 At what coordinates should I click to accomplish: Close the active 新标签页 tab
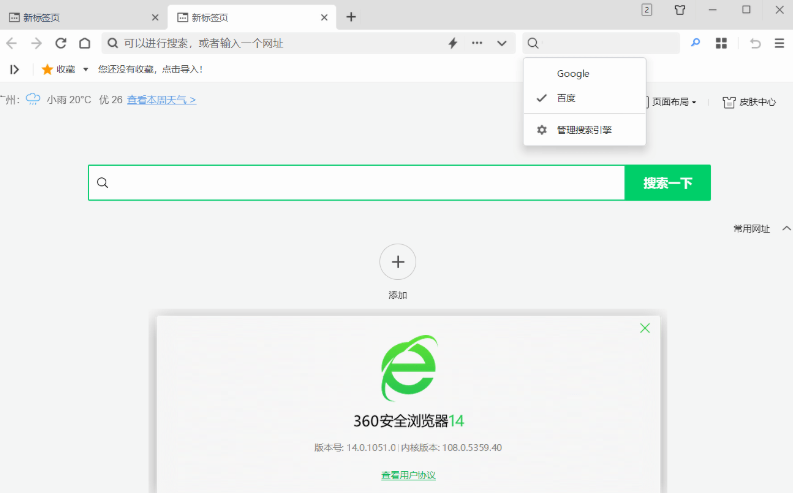click(324, 18)
